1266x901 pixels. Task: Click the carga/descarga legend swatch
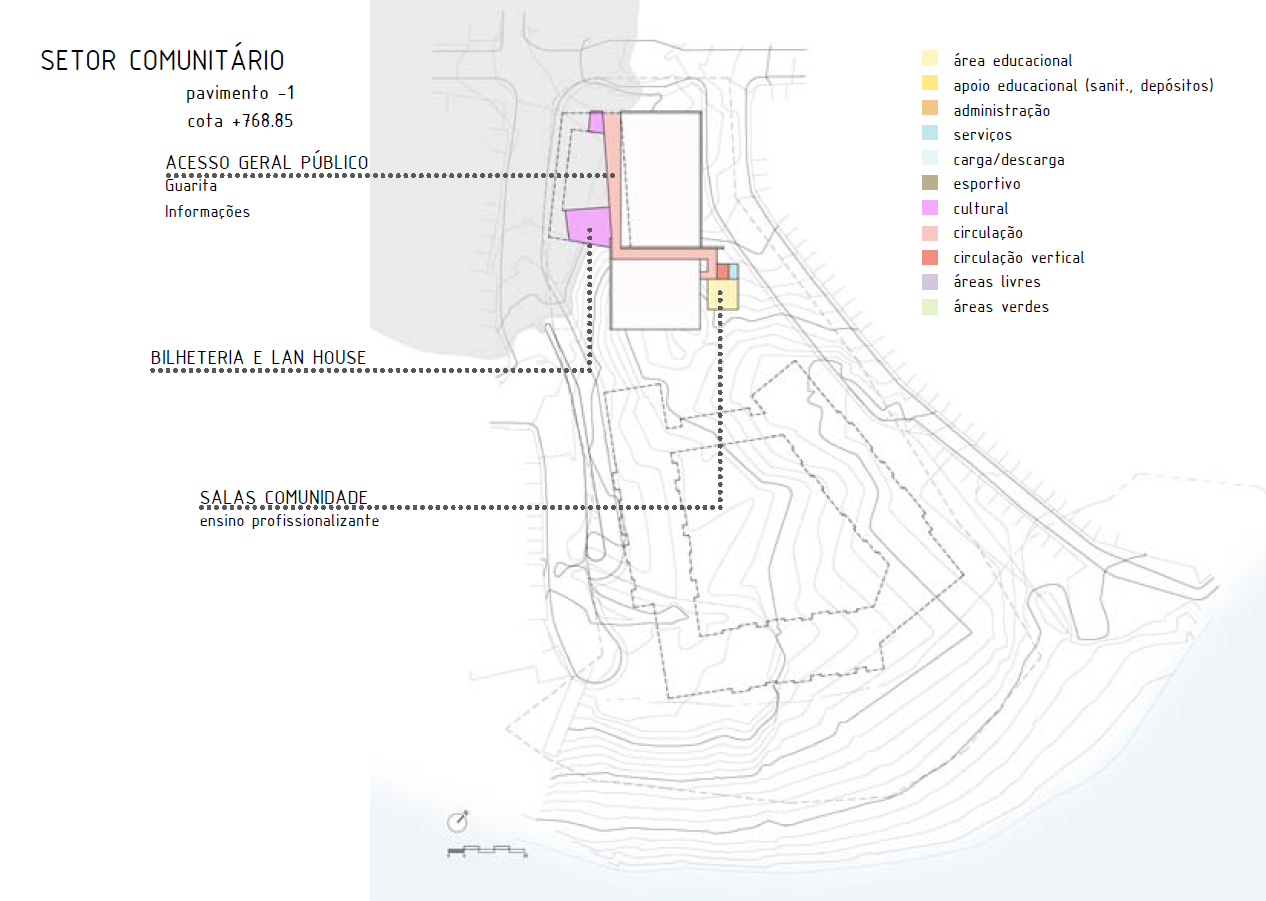[x=930, y=159]
